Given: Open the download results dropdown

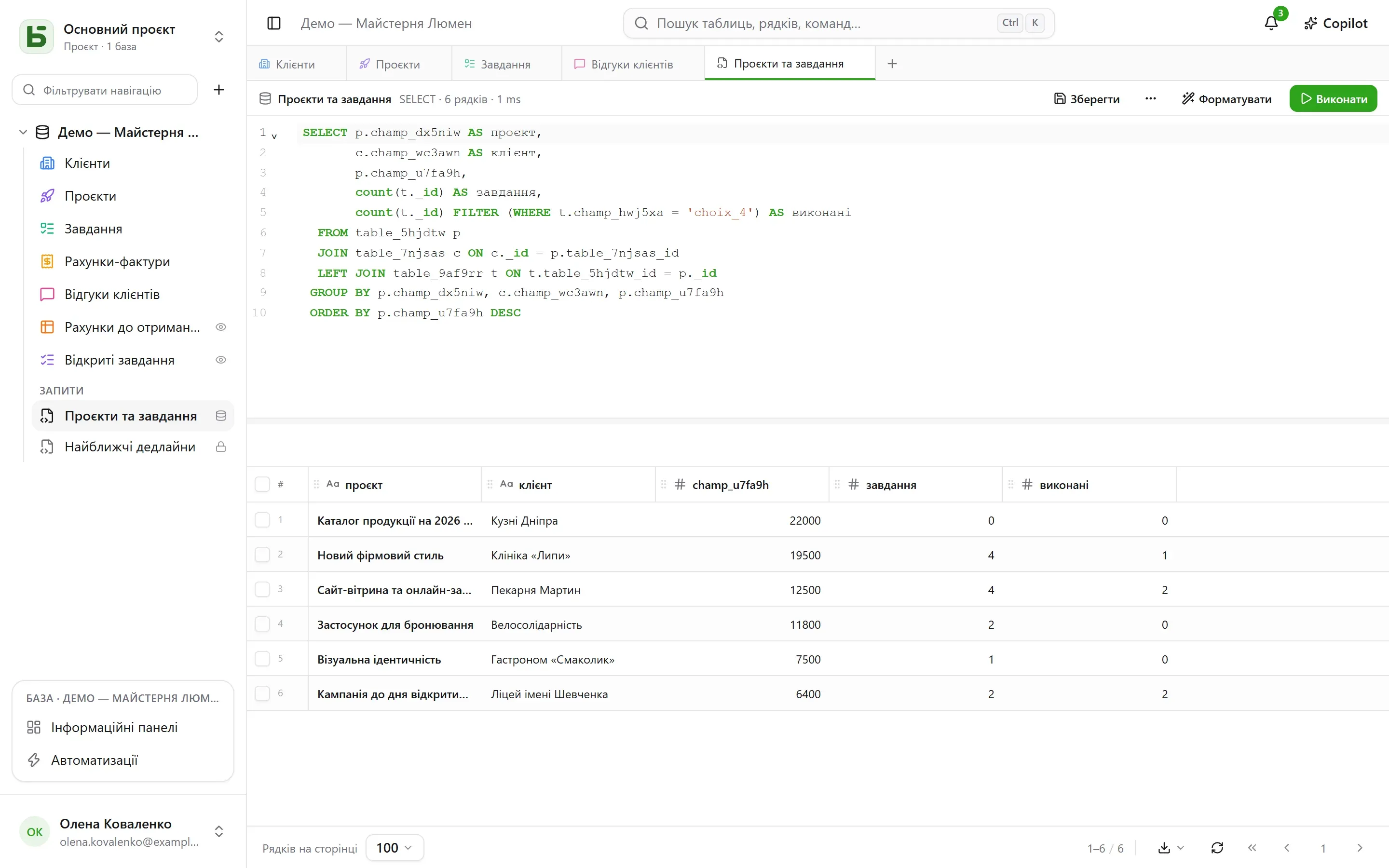Looking at the screenshot, I should point(1171,848).
